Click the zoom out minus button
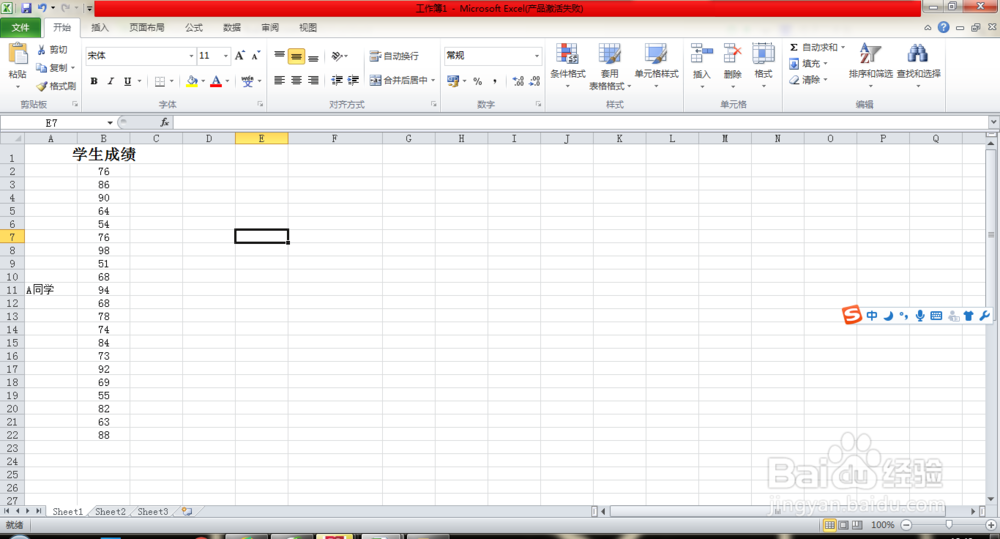Viewport: 1000px width, 539px height. click(x=906, y=525)
